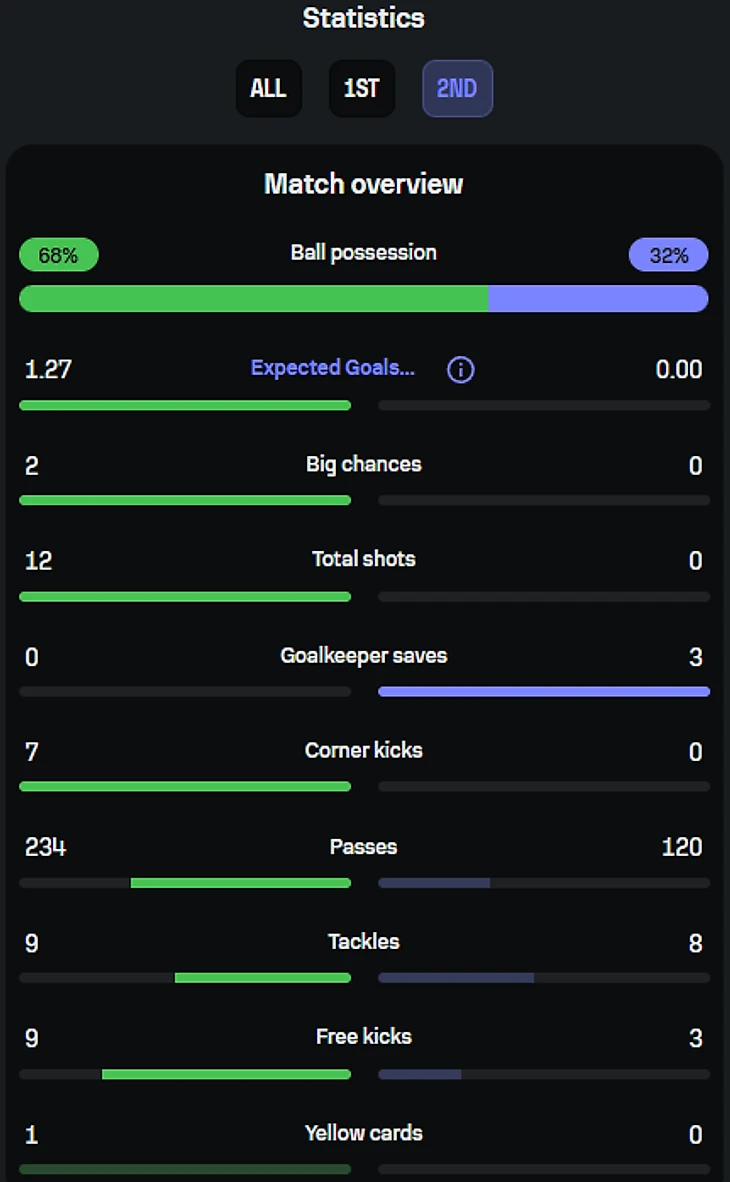Select the Total shots stat label

tap(363, 559)
